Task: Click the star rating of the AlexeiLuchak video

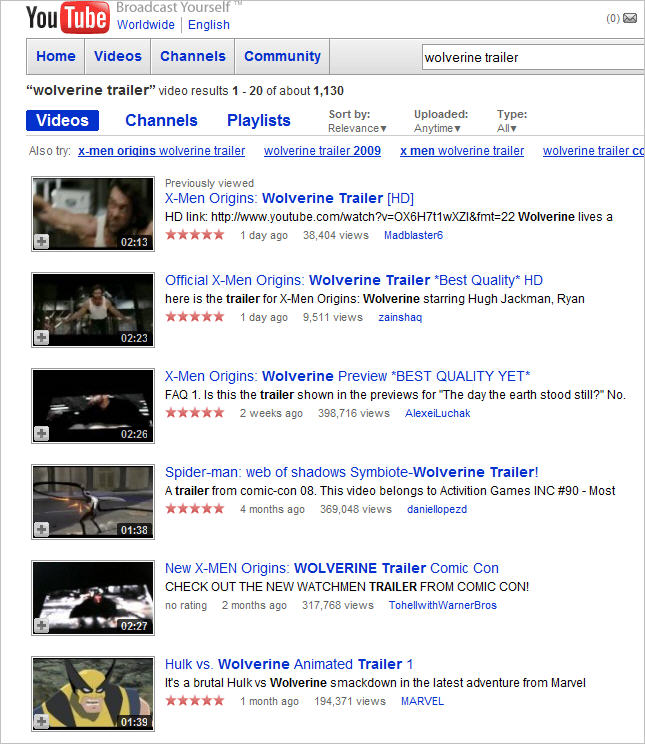Action: pos(195,412)
